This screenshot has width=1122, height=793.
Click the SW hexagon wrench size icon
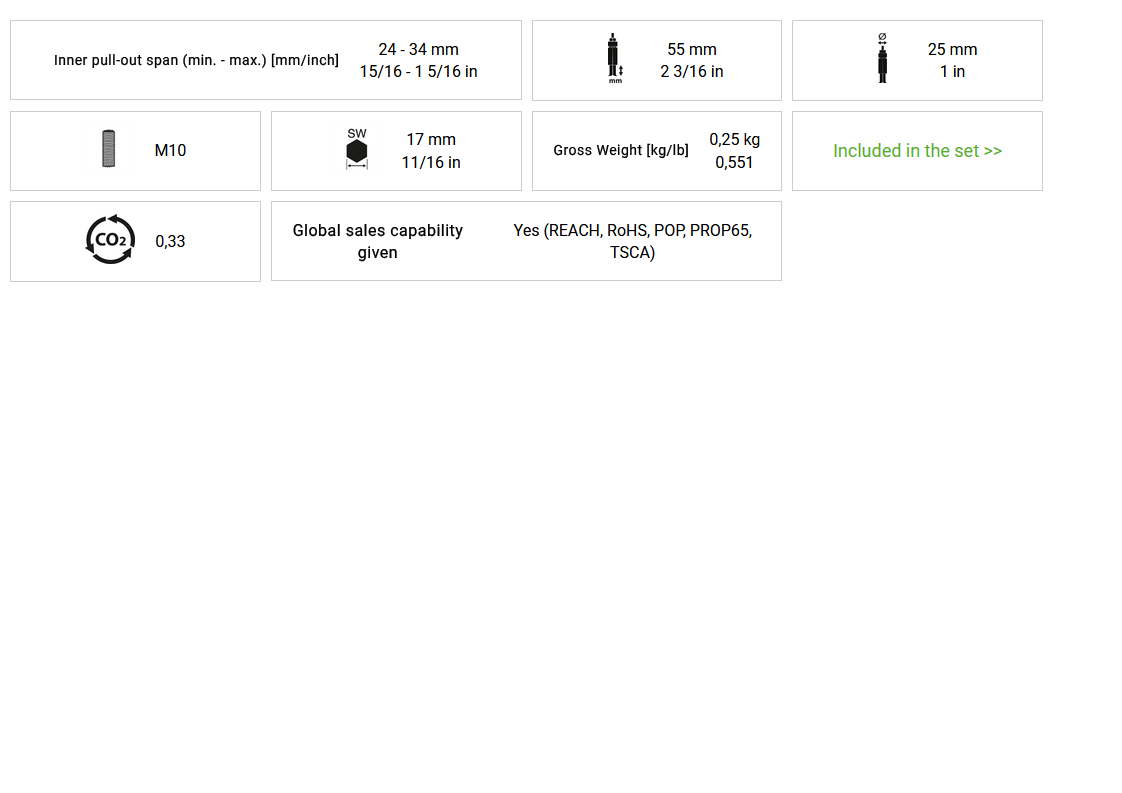(356, 149)
